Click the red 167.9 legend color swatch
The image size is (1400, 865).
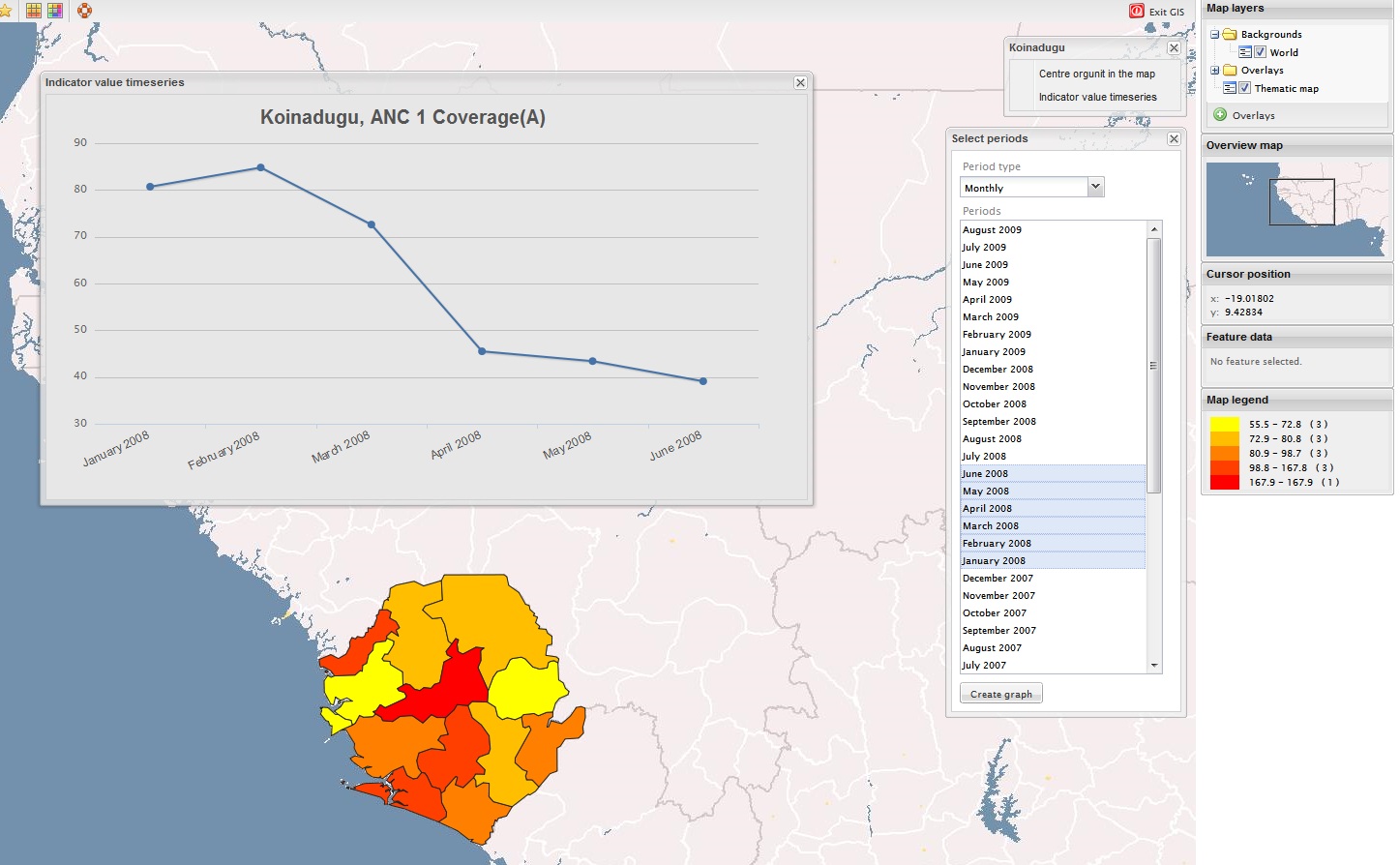[x=1224, y=482]
